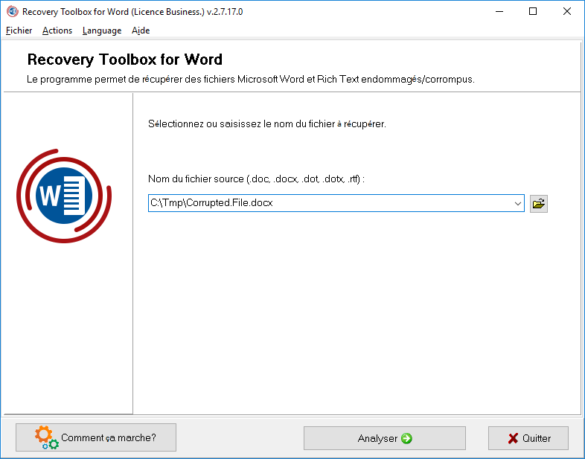Open the Fichier menu
The height and width of the screenshot is (459, 585).
coord(19,31)
